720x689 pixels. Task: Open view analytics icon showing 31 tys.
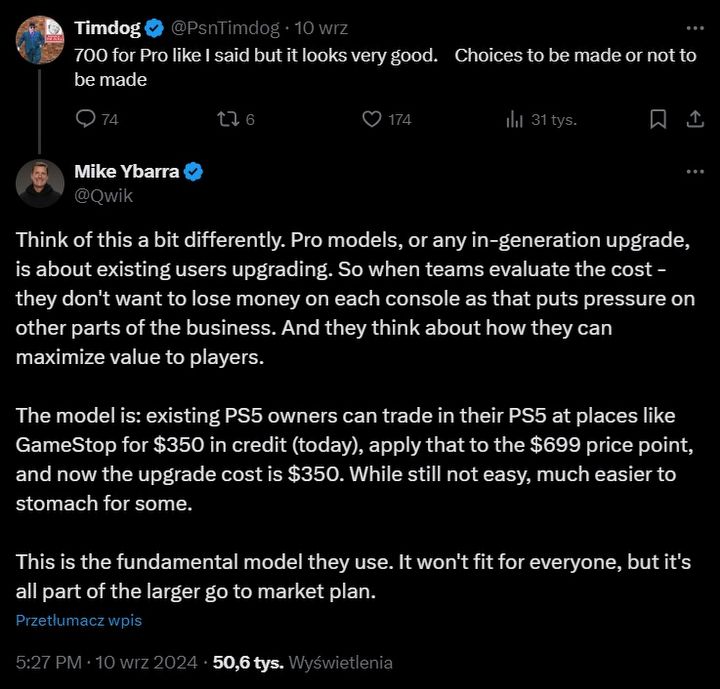pos(516,119)
